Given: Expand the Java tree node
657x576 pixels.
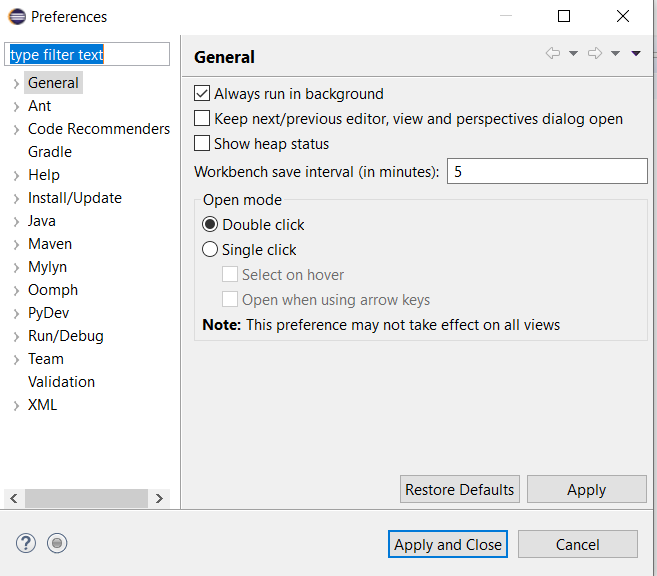Looking at the screenshot, I should (16, 221).
